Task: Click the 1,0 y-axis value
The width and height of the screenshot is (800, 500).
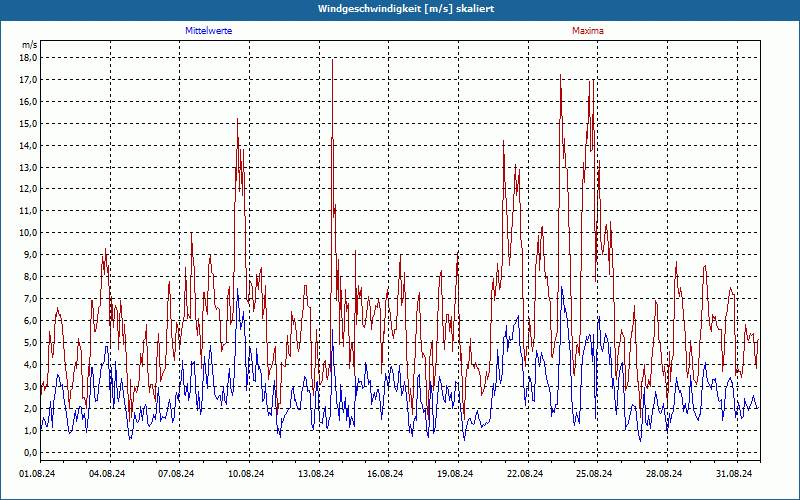Action: (x=31, y=430)
